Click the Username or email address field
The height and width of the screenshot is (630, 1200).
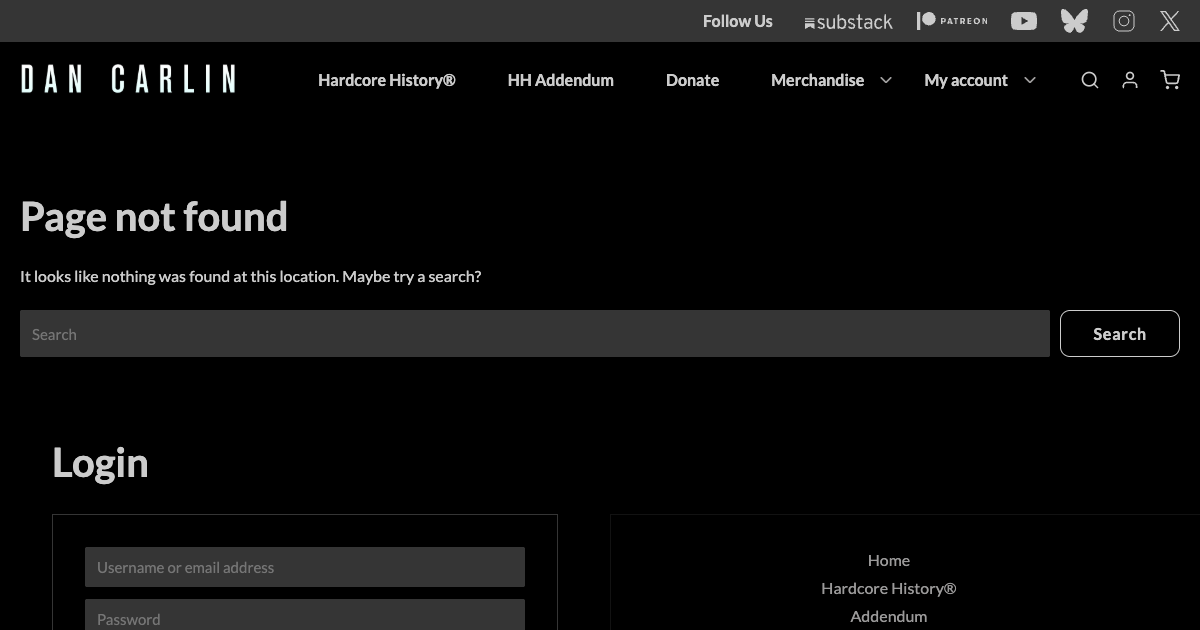click(304, 567)
